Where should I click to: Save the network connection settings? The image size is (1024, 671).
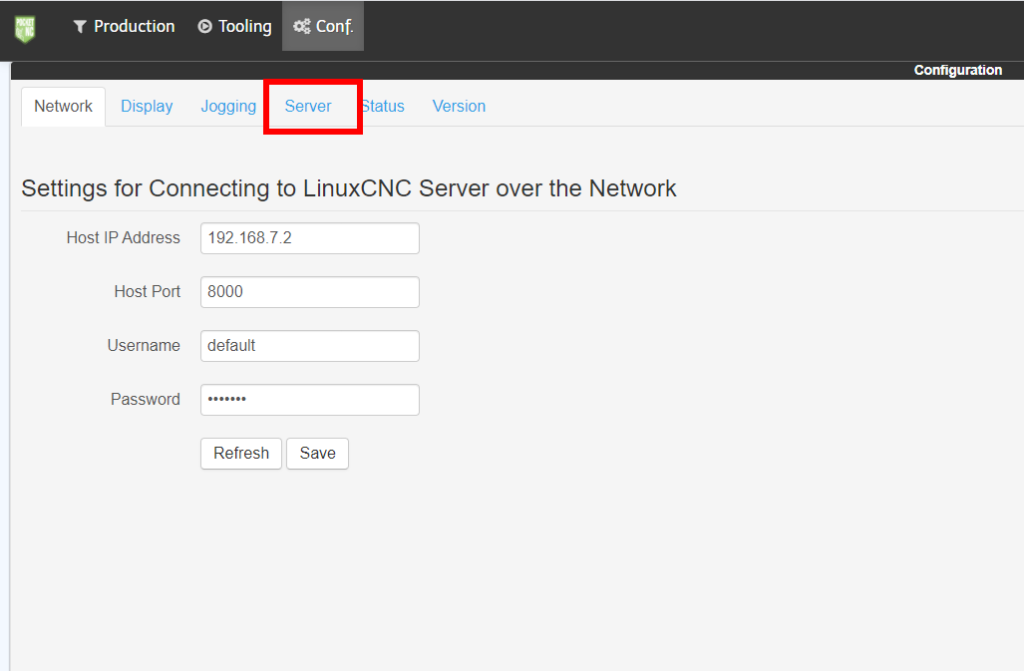click(x=317, y=453)
